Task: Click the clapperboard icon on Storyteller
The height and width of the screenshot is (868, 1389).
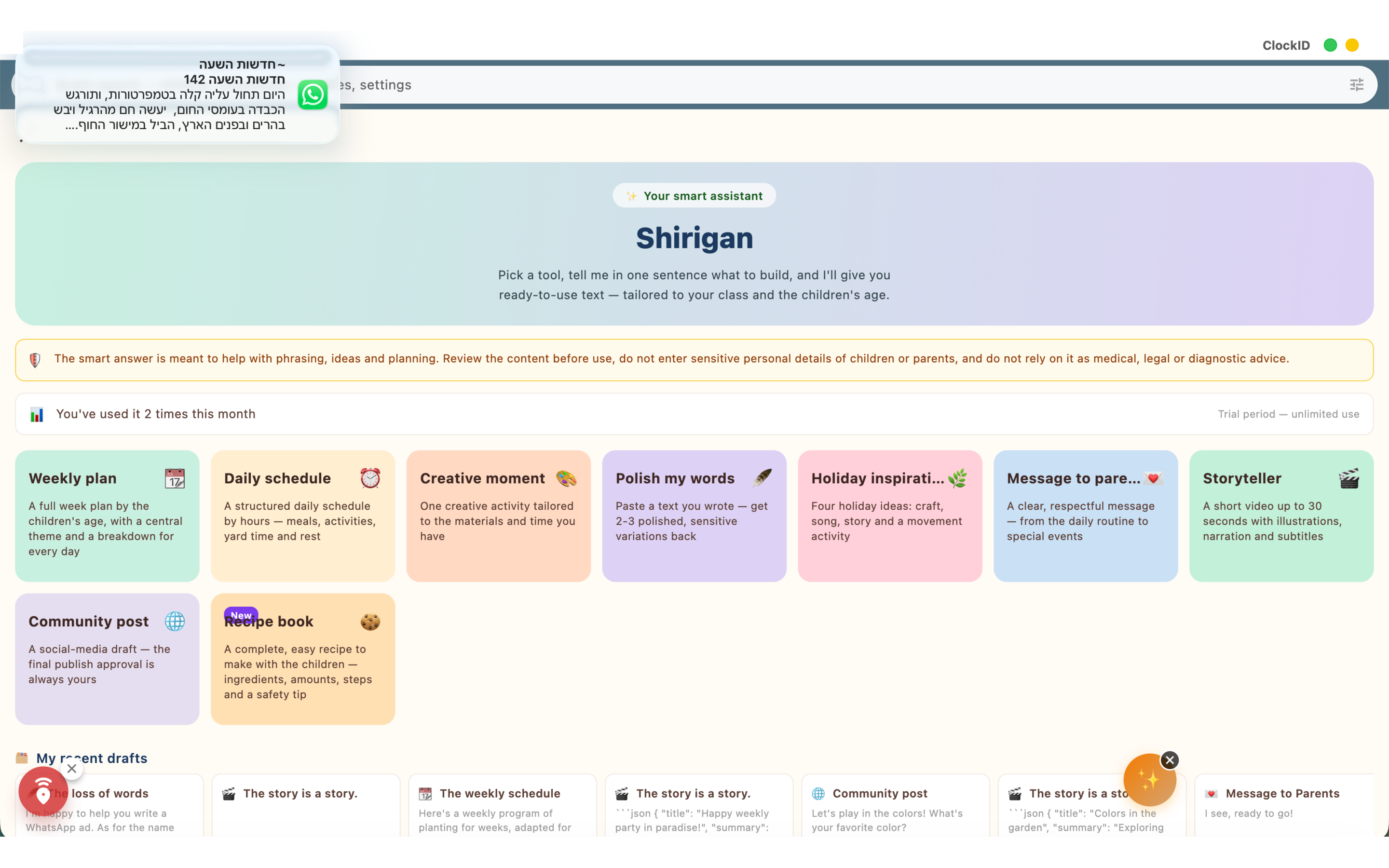Action: [x=1349, y=478]
